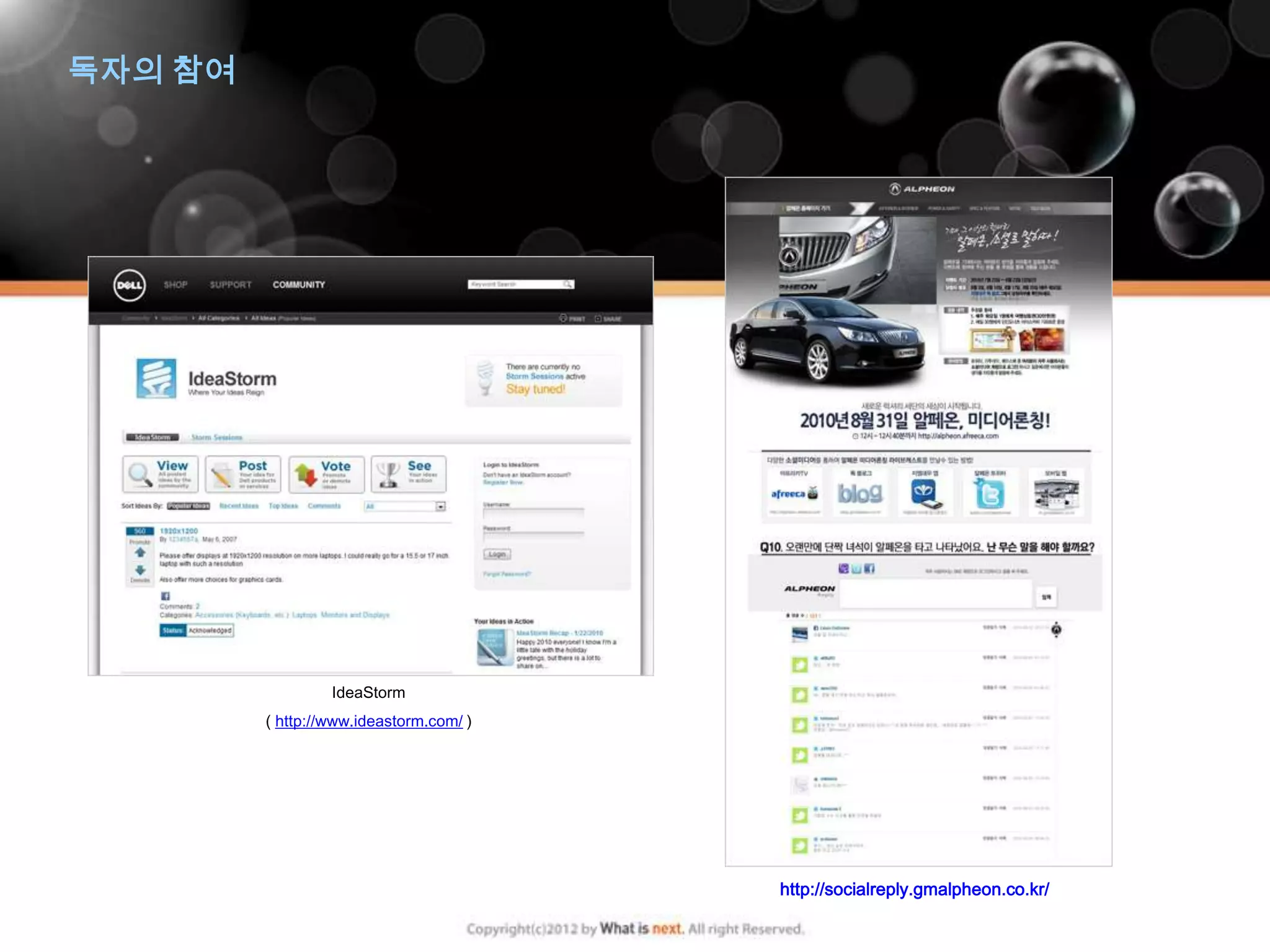Click the Login button
The width and height of the screenshot is (1270, 952).
click(497, 554)
